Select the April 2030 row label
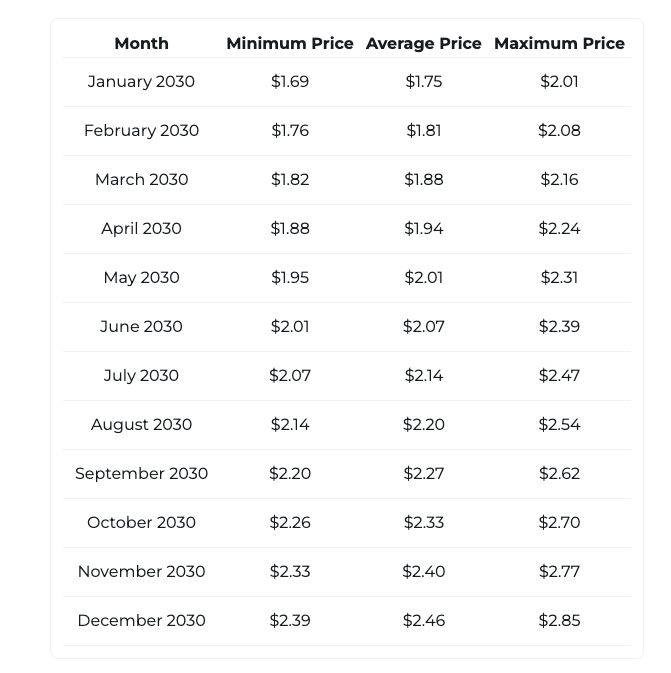The image size is (671, 673). pos(141,228)
